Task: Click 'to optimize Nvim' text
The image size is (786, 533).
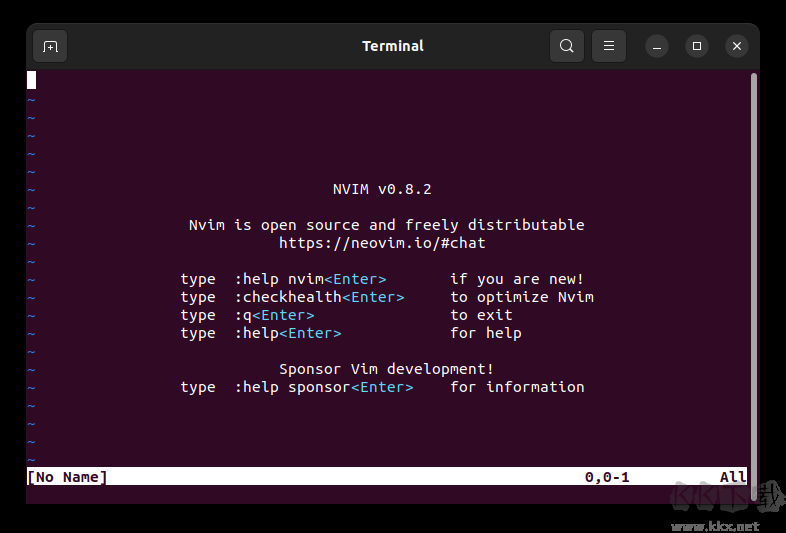Action: (522, 297)
